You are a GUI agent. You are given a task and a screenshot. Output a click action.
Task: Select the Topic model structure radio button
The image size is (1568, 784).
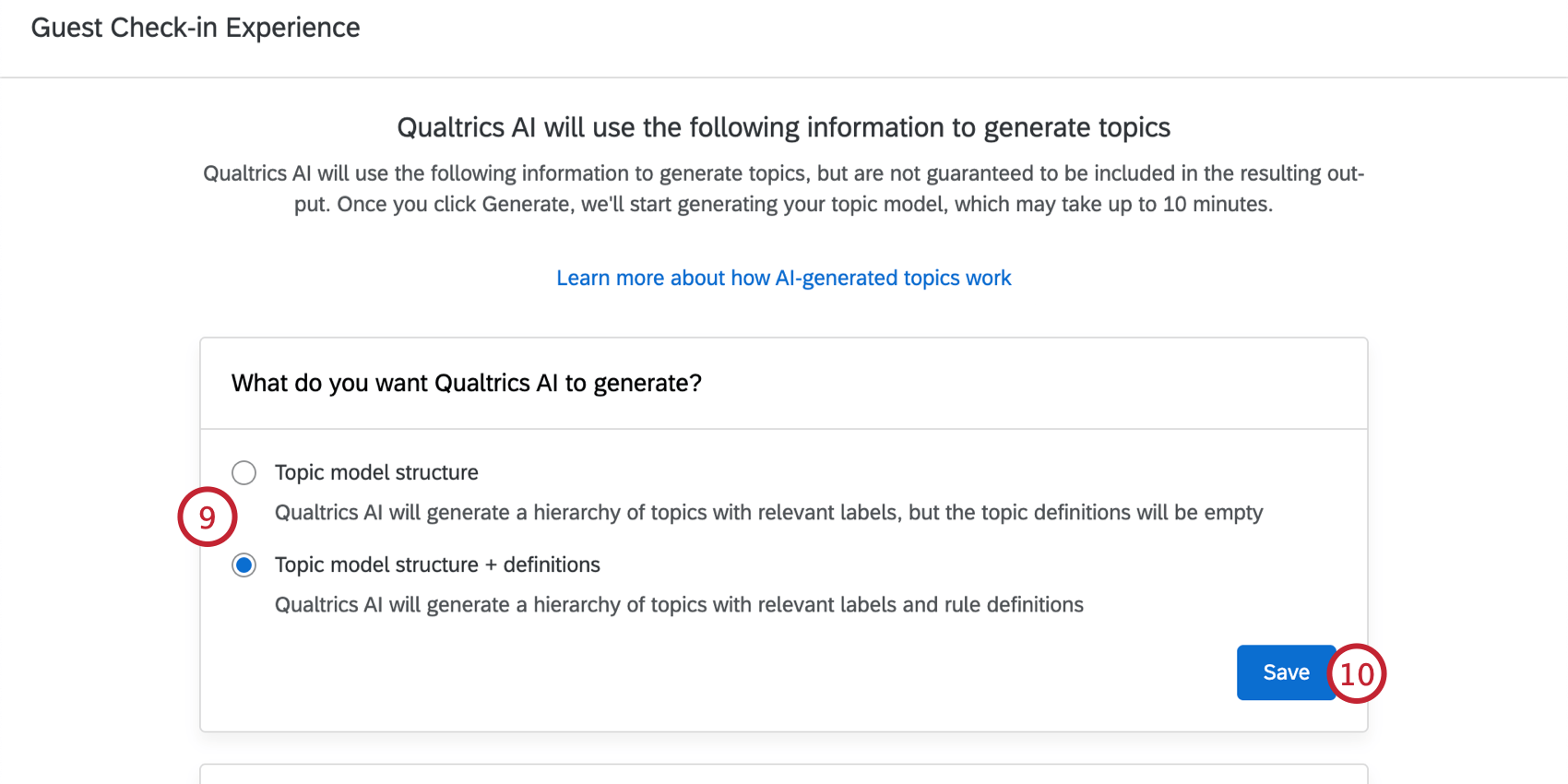tap(244, 473)
